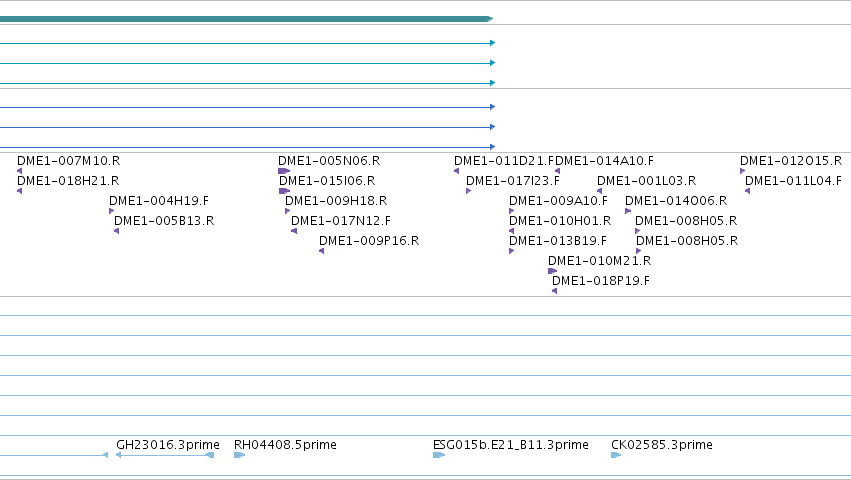The height and width of the screenshot is (480, 851).
Task: Click the DME1-011D21.F label
Action: tap(504, 161)
